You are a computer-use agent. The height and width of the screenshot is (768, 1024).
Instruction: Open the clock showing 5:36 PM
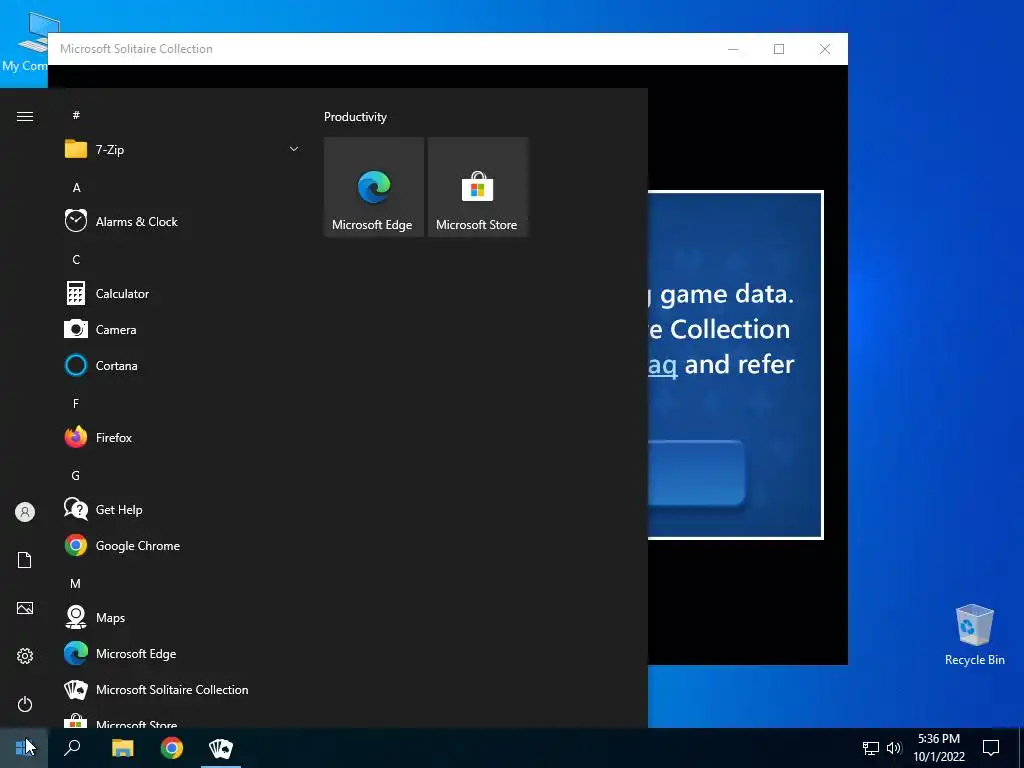938,748
